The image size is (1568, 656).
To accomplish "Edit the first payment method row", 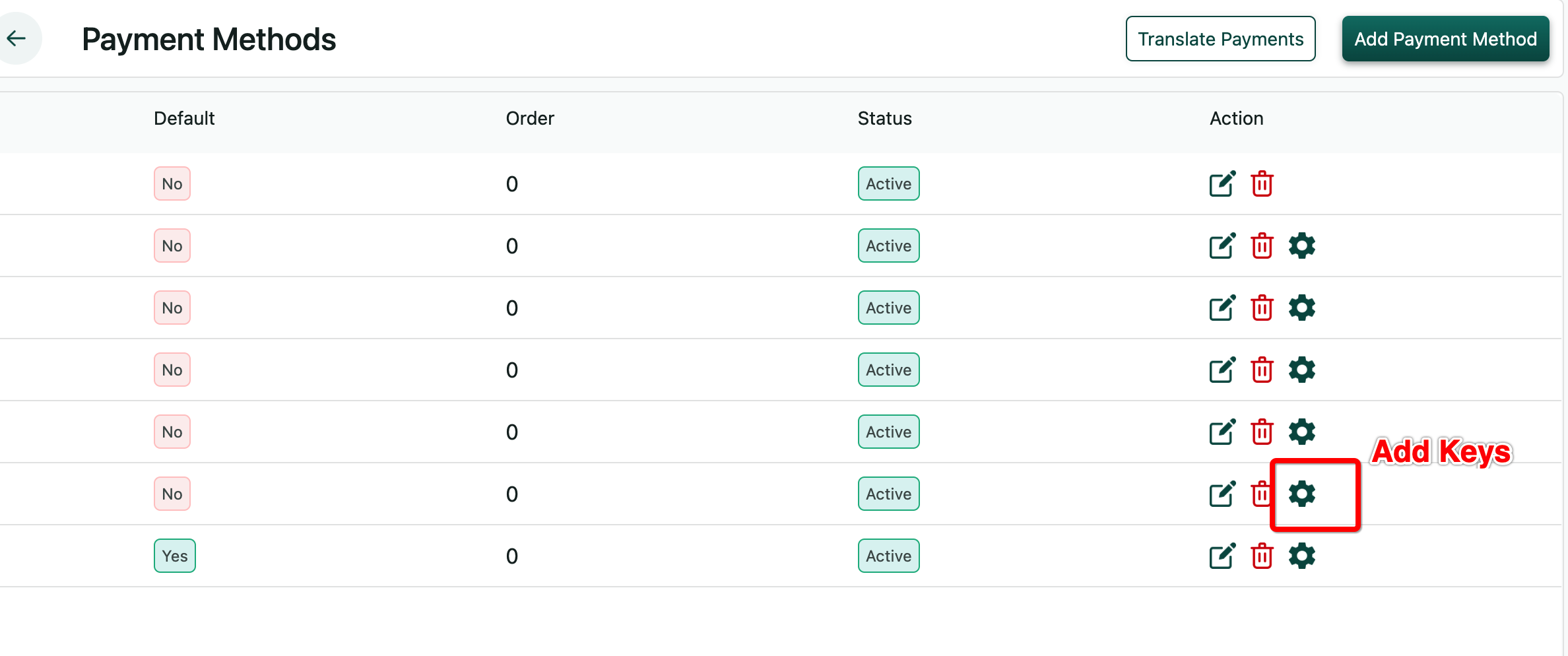I will point(1222,184).
